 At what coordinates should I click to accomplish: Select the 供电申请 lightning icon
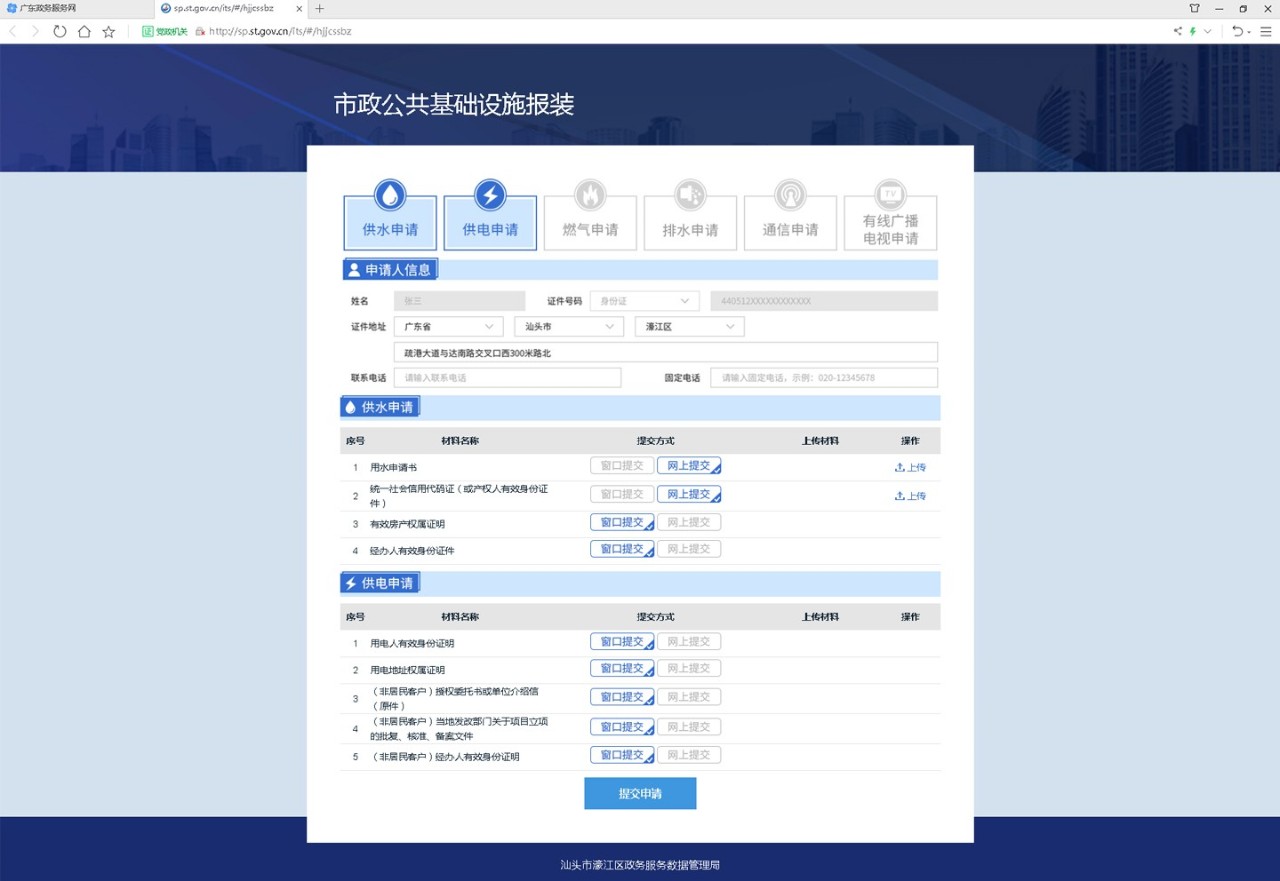pyautogui.click(x=490, y=195)
